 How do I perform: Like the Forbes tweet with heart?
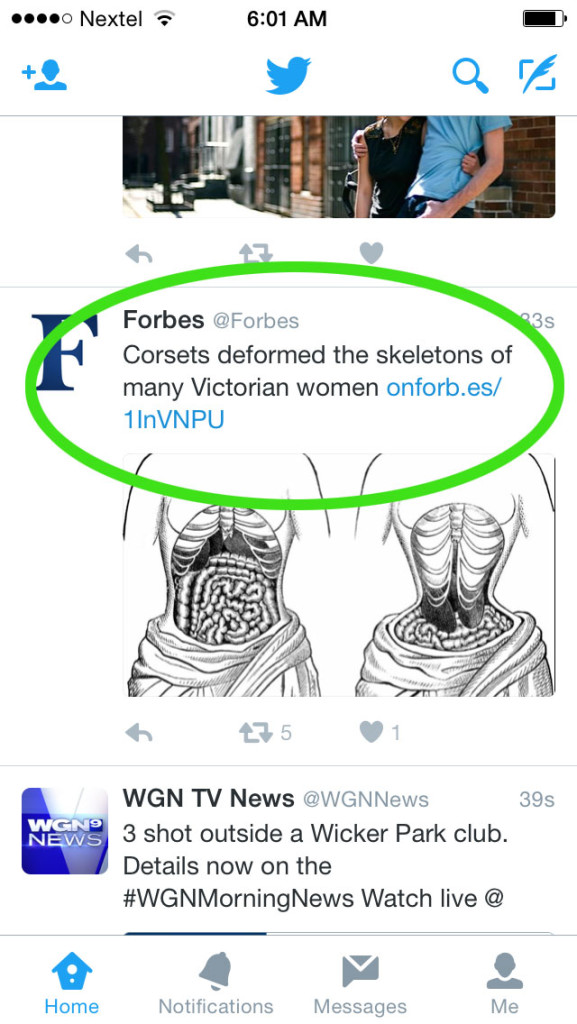(x=371, y=732)
